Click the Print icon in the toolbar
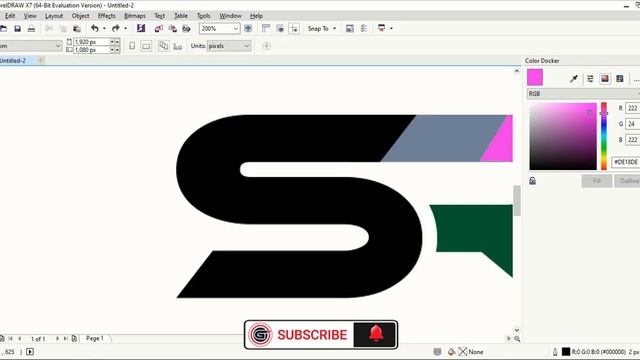This screenshot has height=360, width=640. pos(31,29)
